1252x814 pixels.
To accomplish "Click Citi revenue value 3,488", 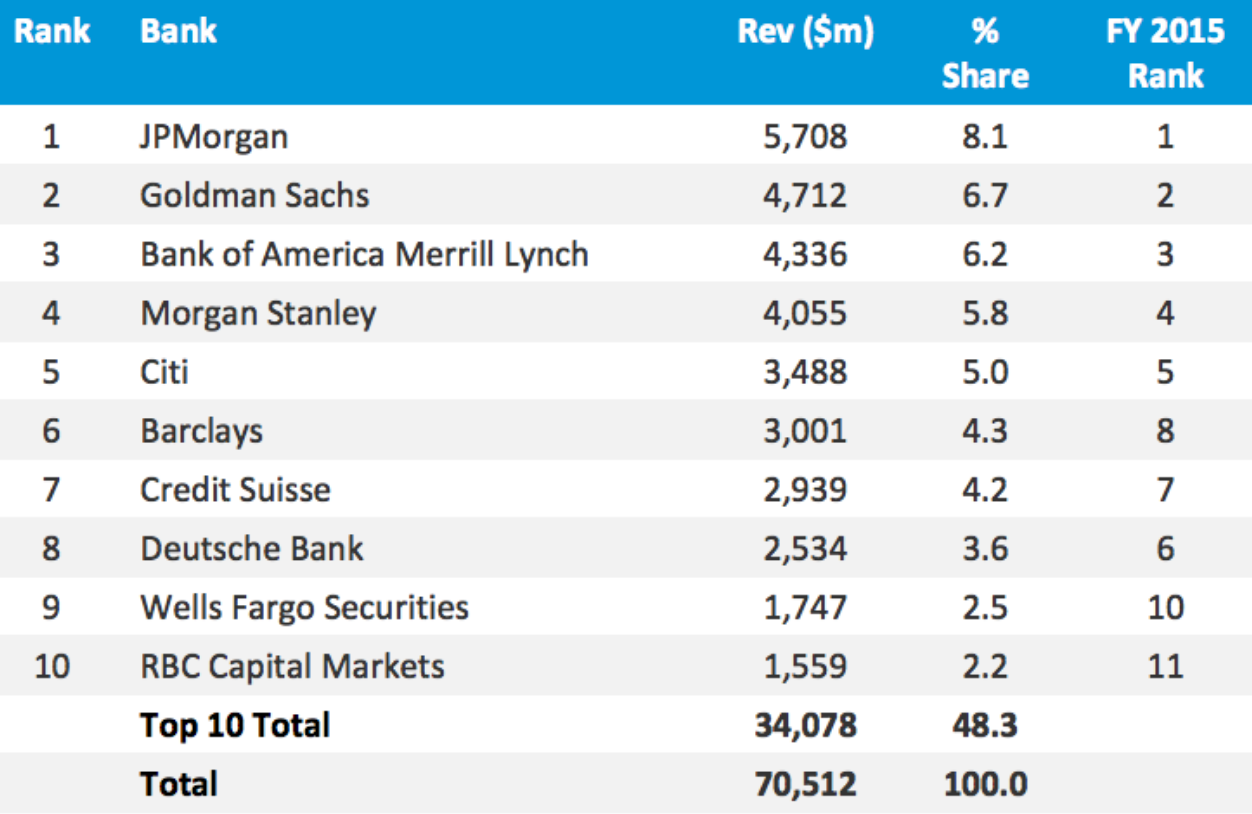I will [805, 373].
